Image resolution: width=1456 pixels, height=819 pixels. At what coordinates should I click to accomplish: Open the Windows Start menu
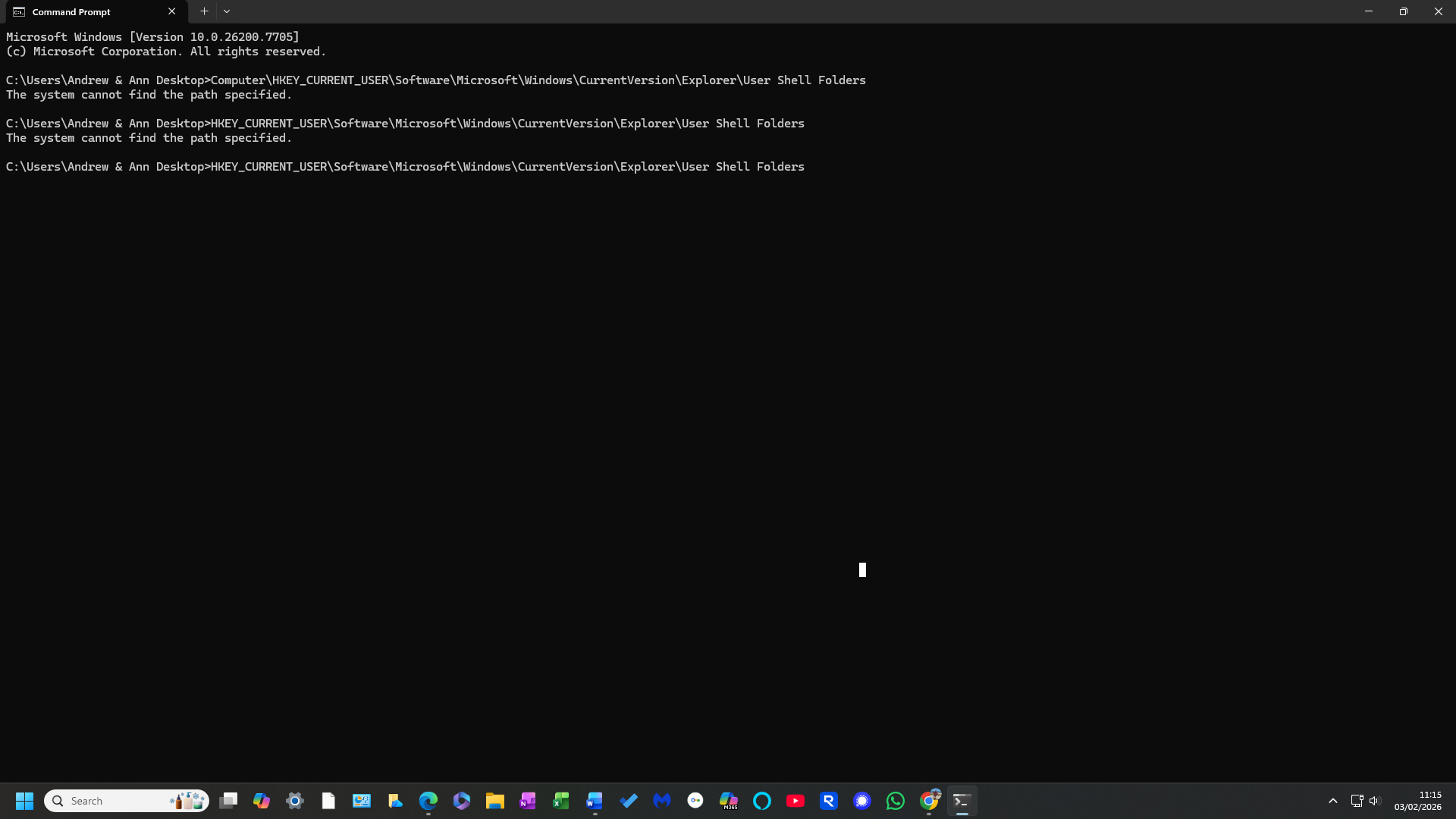24,801
